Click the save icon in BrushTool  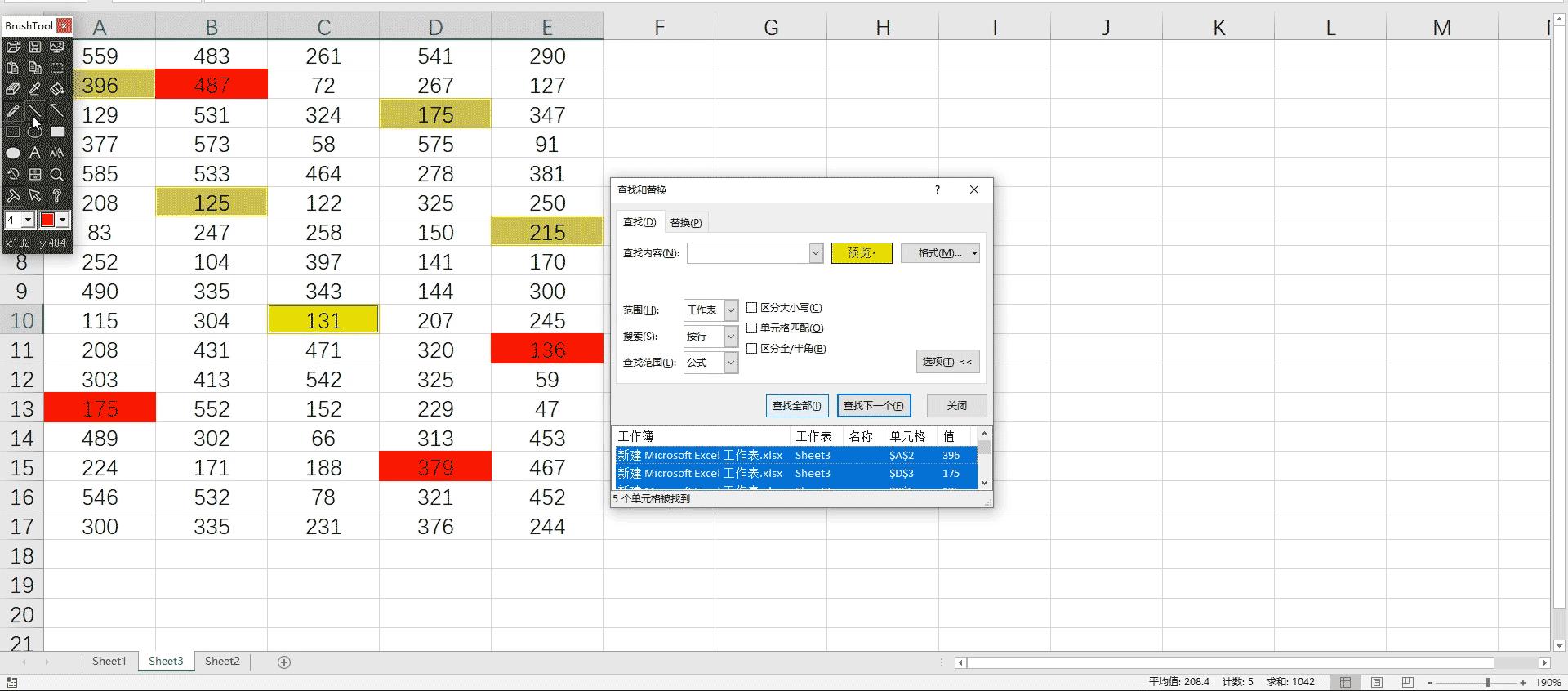coord(35,47)
